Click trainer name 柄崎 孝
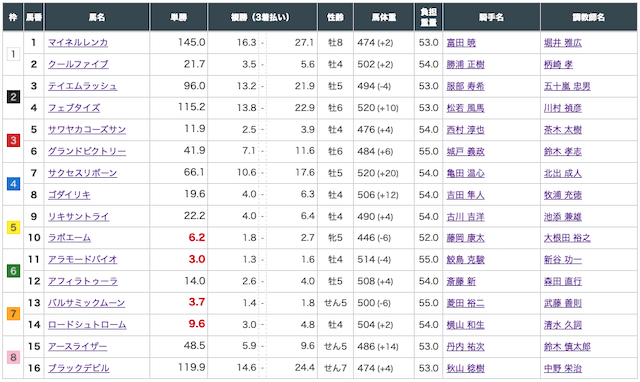Viewport: 640px width, 382px height. pos(558,64)
